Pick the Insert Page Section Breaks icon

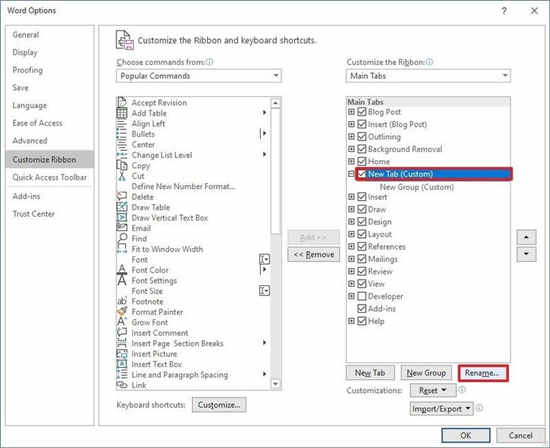tap(122, 343)
